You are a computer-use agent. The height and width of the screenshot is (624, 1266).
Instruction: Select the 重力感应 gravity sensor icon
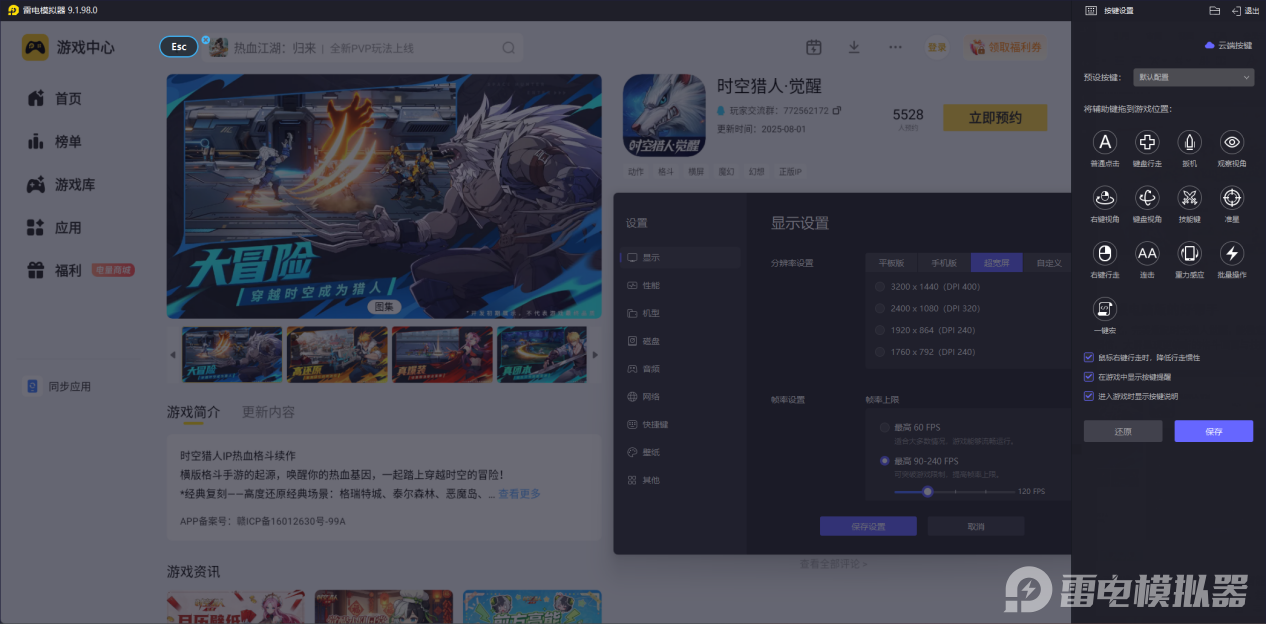(x=1189, y=253)
